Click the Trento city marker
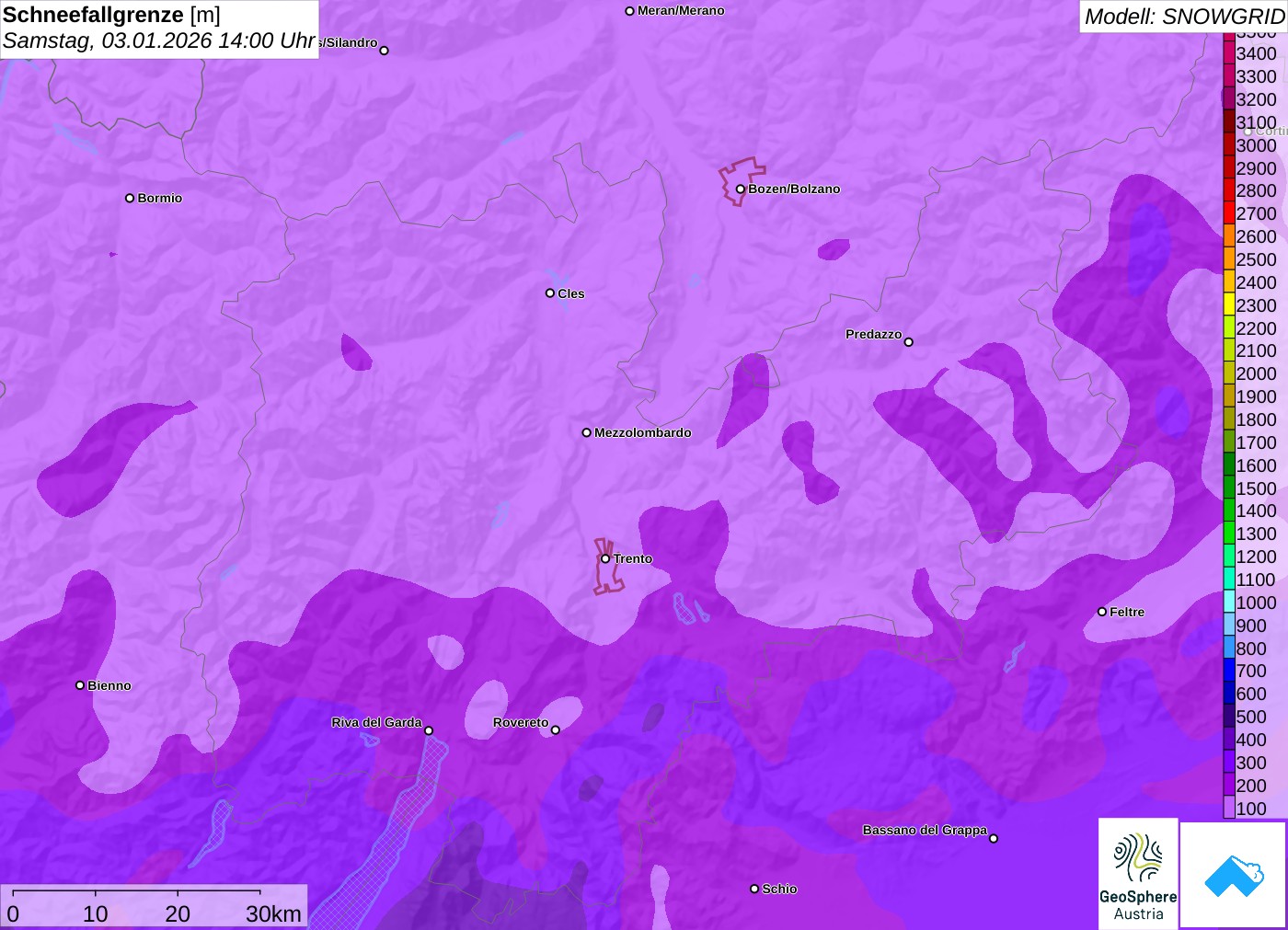 click(605, 558)
